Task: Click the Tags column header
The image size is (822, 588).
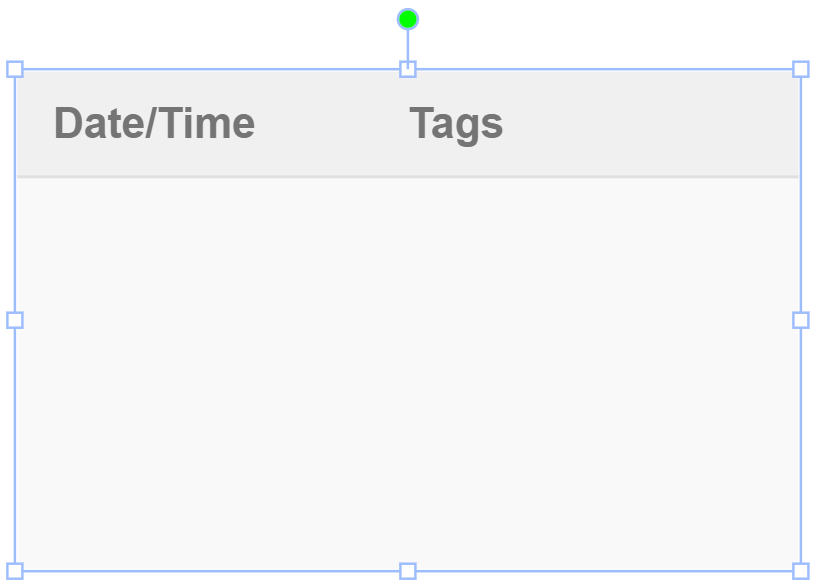Action: point(456,124)
